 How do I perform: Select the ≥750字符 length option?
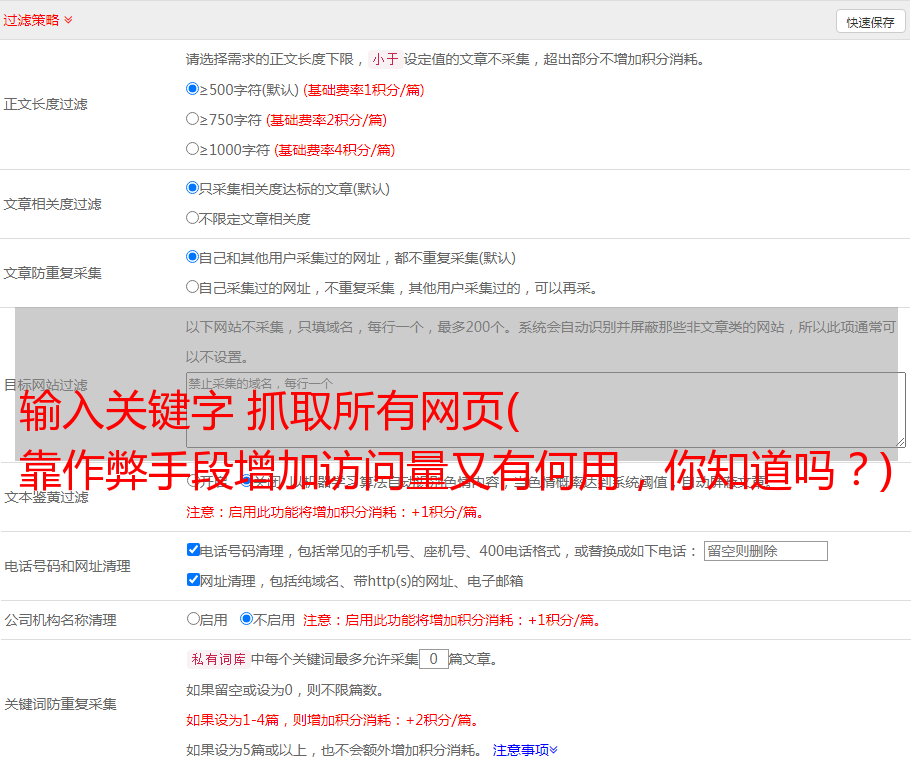(x=193, y=119)
